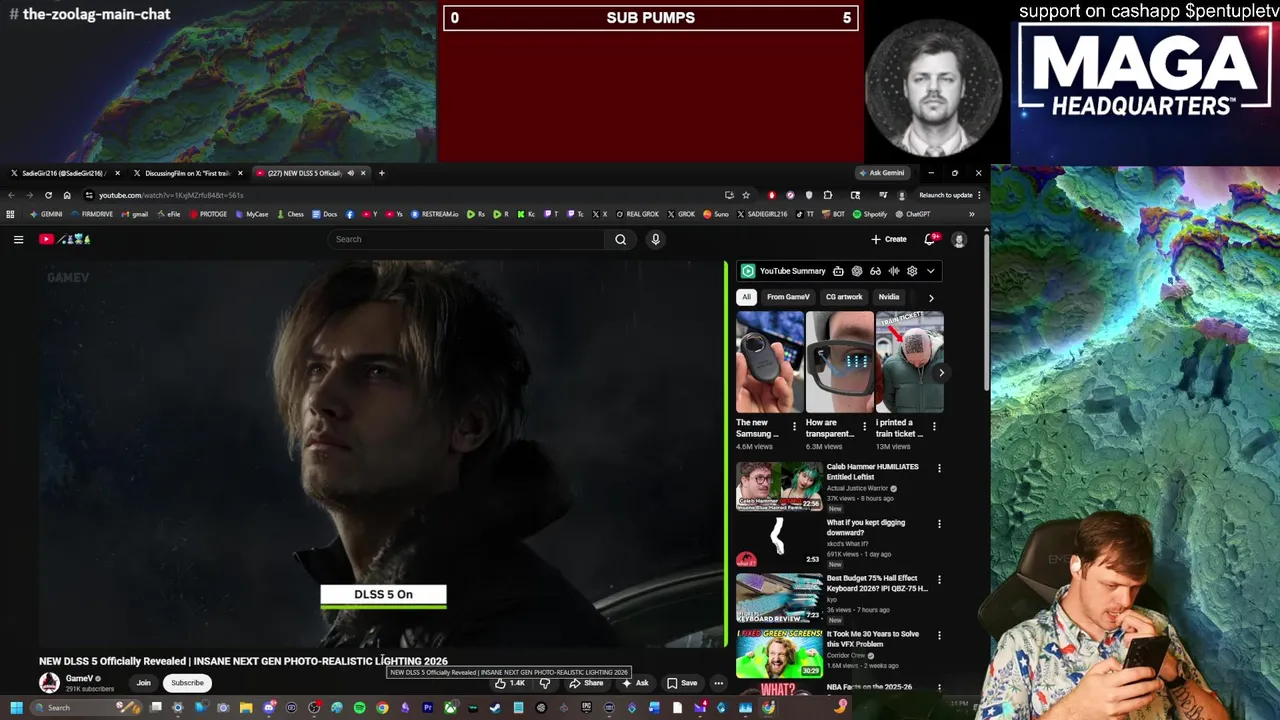This screenshot has width=1280, height=720.
Task: Open options for It Took Me 30 Years
Action: point(939,635)
